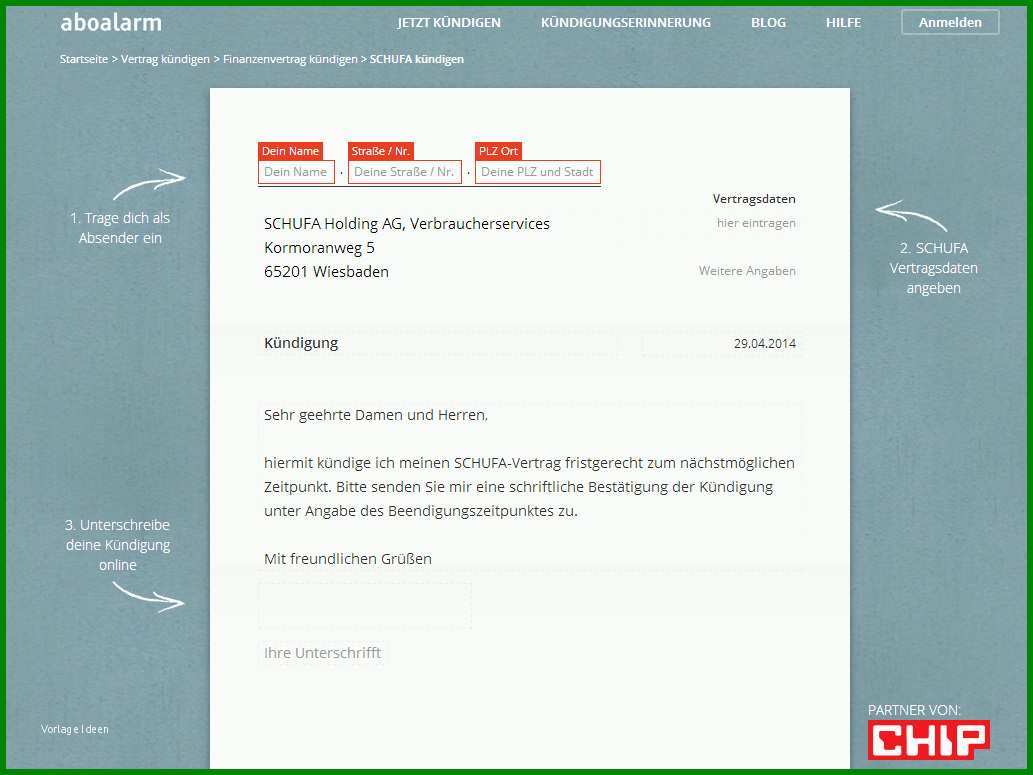Viewport: 1033px width, 775px height.
Task: Focus the Deine Straße / Nr. input field
Action: click(405, 172)
